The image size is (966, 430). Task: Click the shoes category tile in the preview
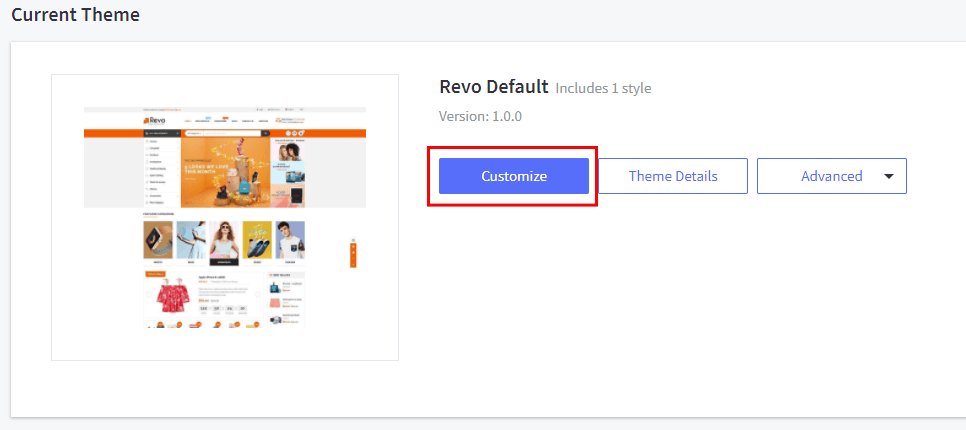[257, 241]
